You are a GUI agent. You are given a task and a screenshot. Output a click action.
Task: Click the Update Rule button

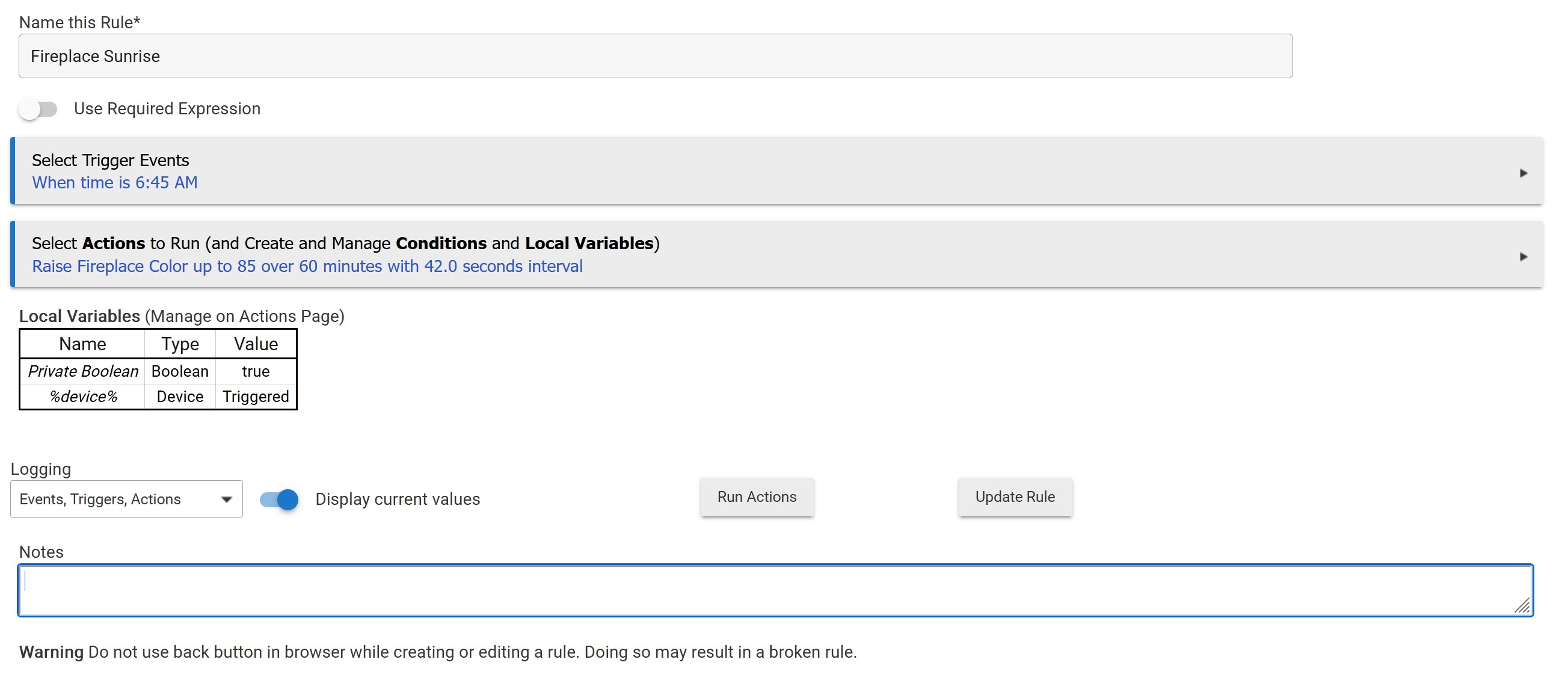click(1015, 496)
